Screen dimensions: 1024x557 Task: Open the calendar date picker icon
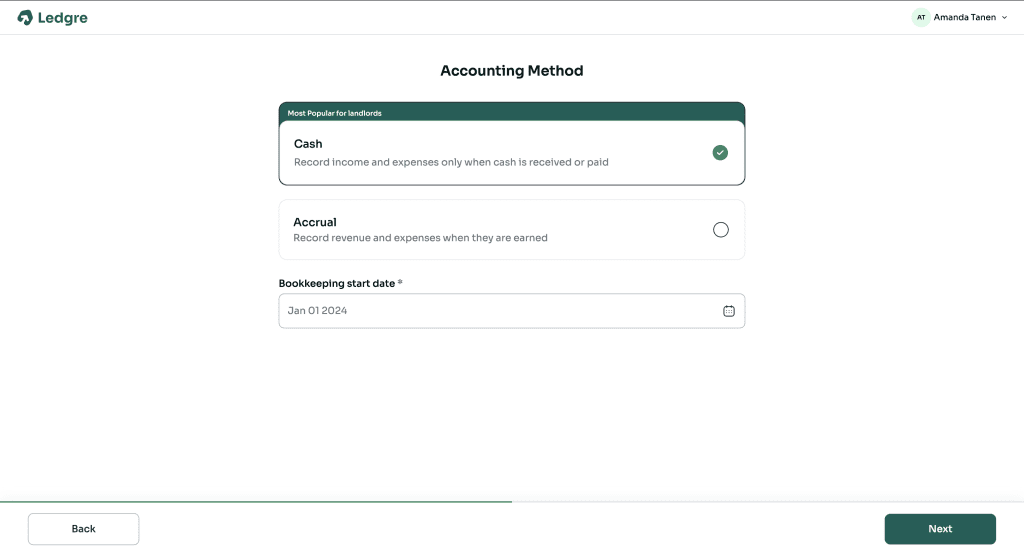coord(729,311)
